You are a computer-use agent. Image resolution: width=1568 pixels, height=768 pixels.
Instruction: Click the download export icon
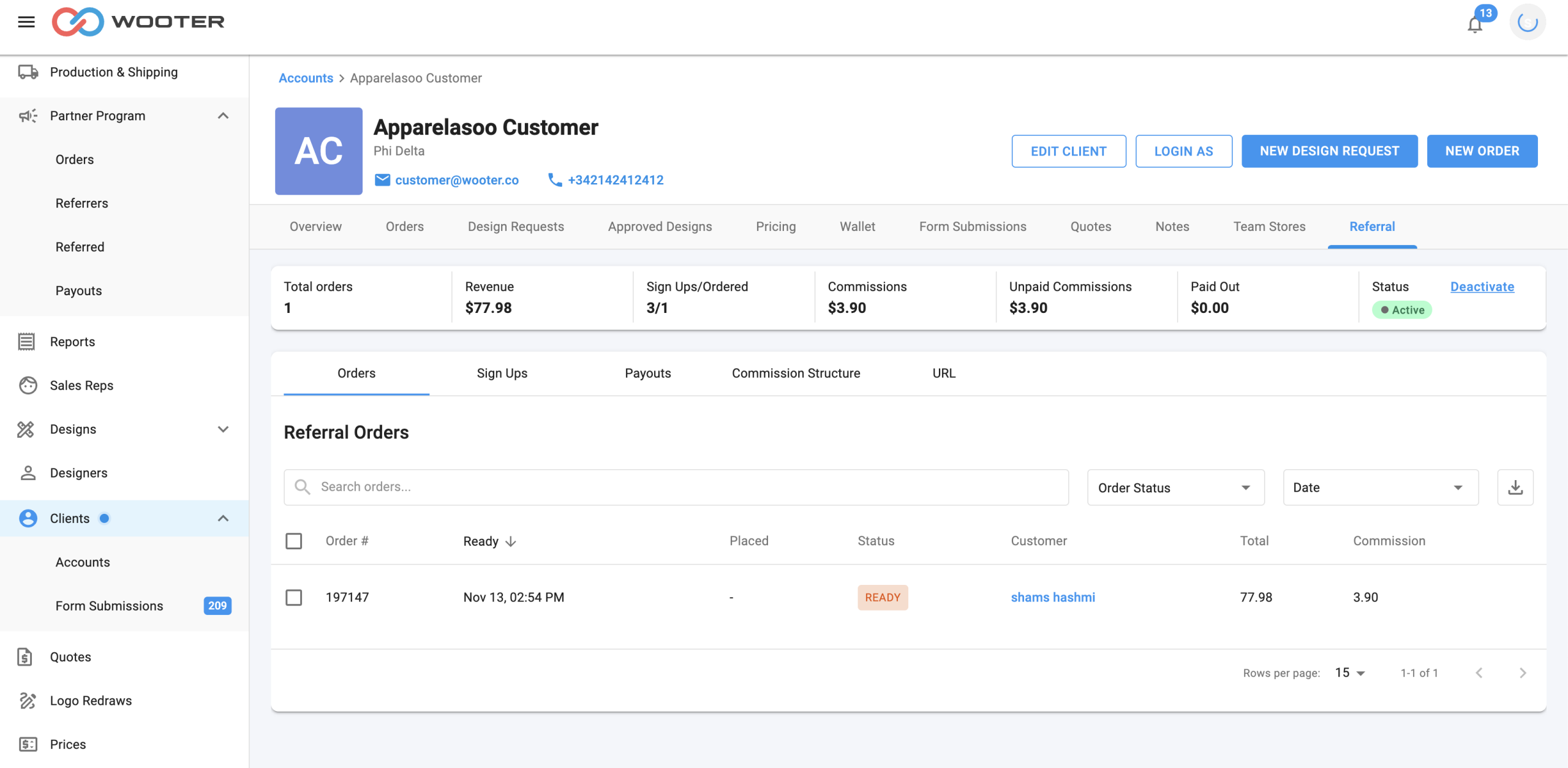click(x=1515, y=488)
